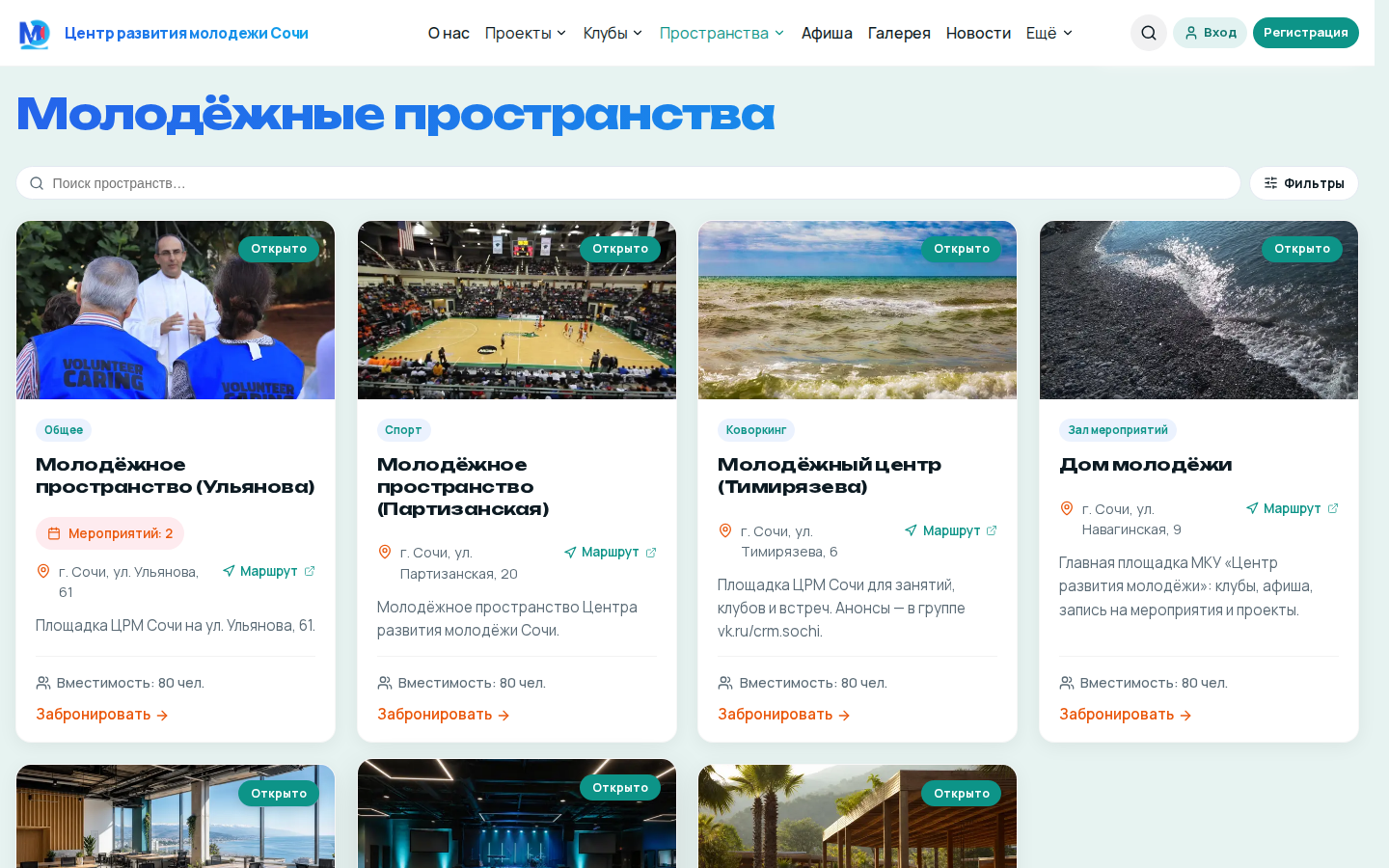The width and height of the screenshot is (1389, 868).
Task: Click the location pin by Партизанская, 20
Action: click(x=385, y=552)
